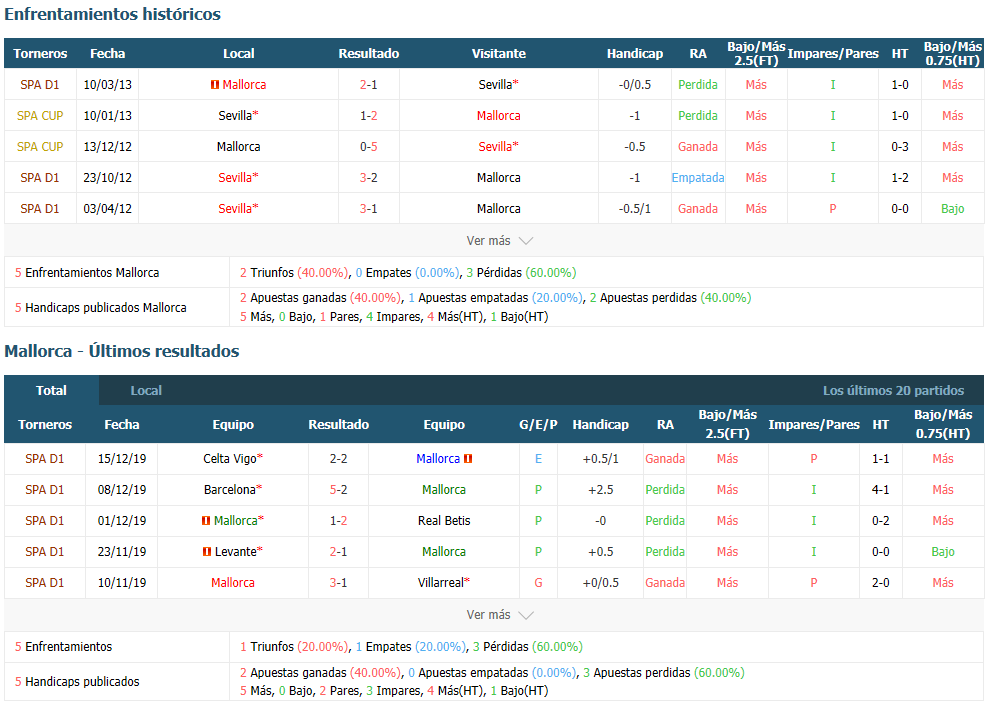The image size is (992, 707).
Task: Open result 2-1 of Mallorca vs Sevilla 10/03/13
Action: [x=368, y=85]
